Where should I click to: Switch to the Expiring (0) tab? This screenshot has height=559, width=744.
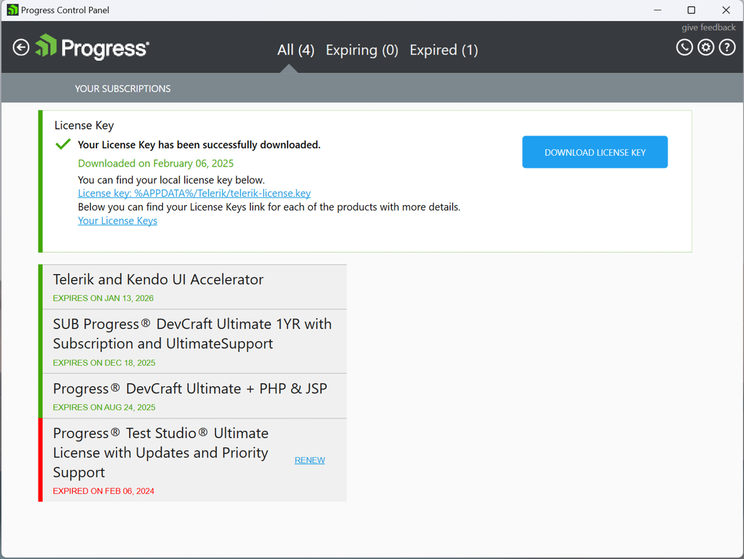[362, 50]
